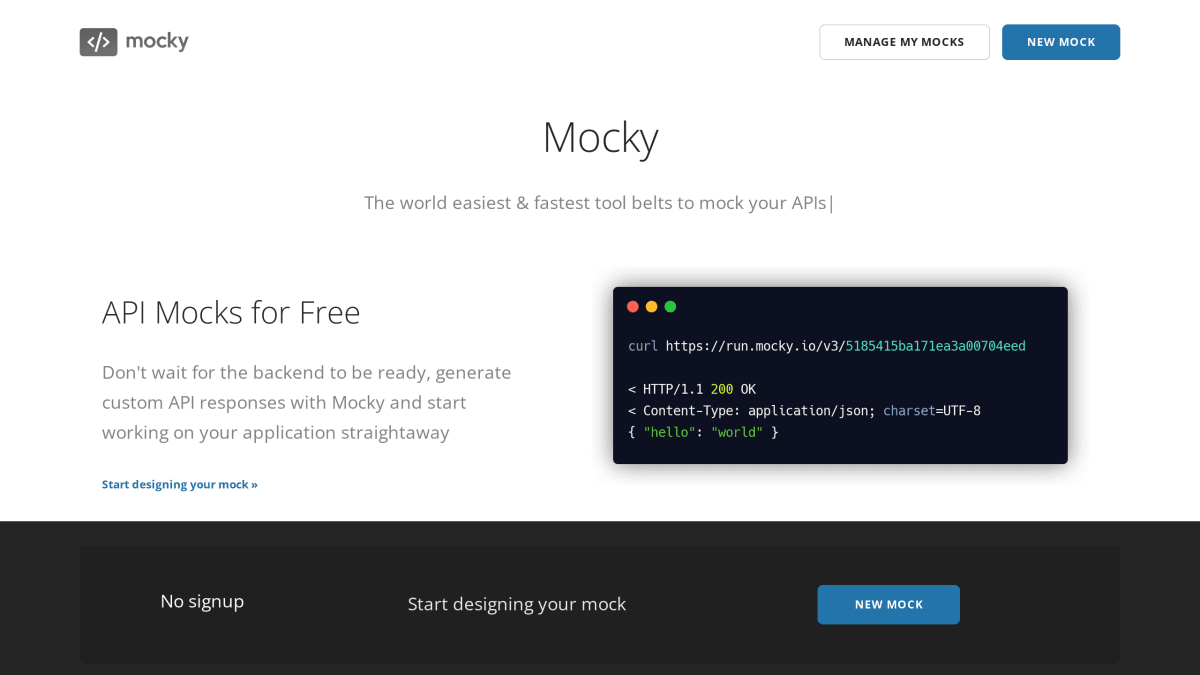Click the curl URL line in the terminal
Image resolution: width=1200 pixels, height=675 pixels.
click(827, 346)
